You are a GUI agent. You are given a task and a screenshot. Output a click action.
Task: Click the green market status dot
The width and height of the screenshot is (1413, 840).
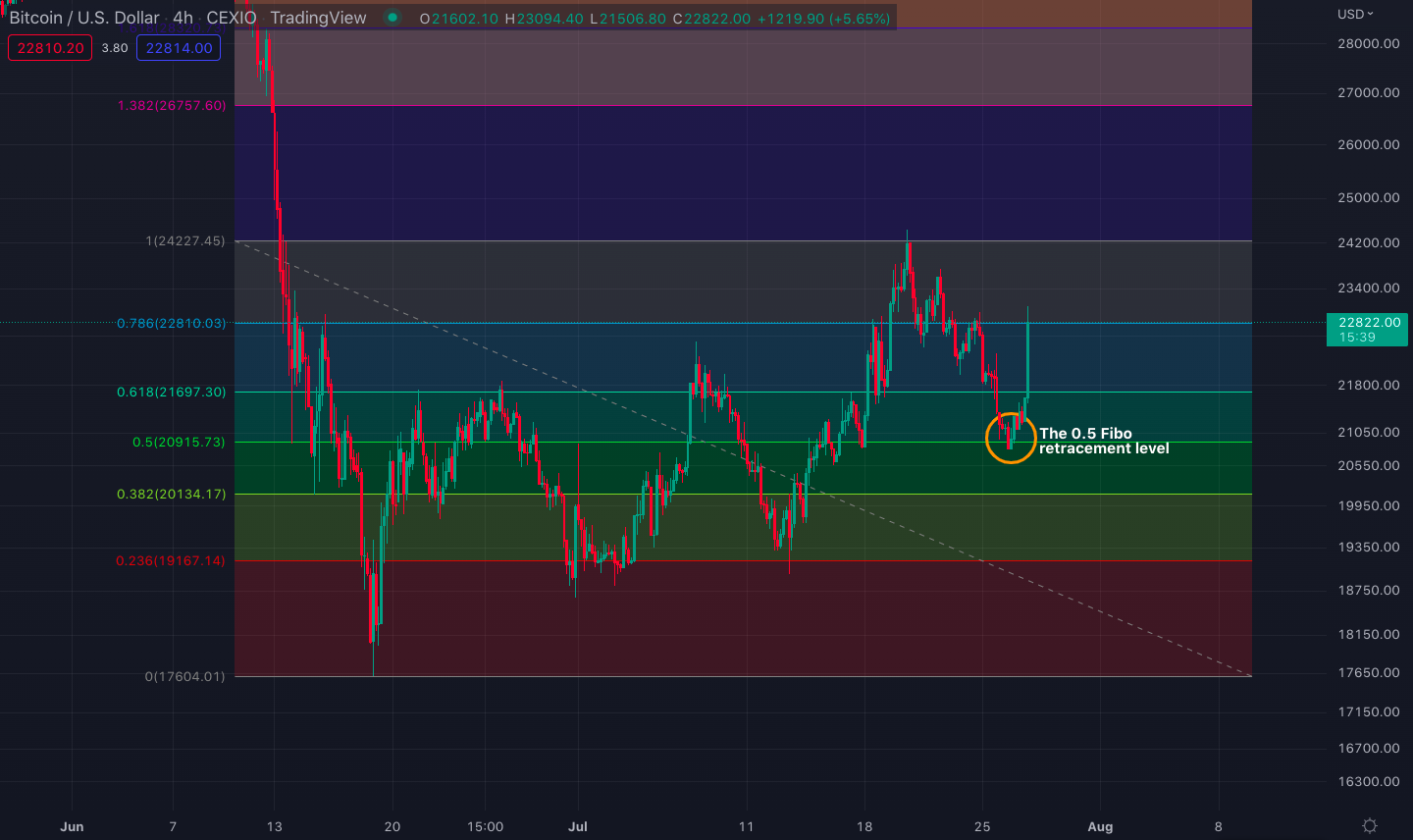(392, 18)
